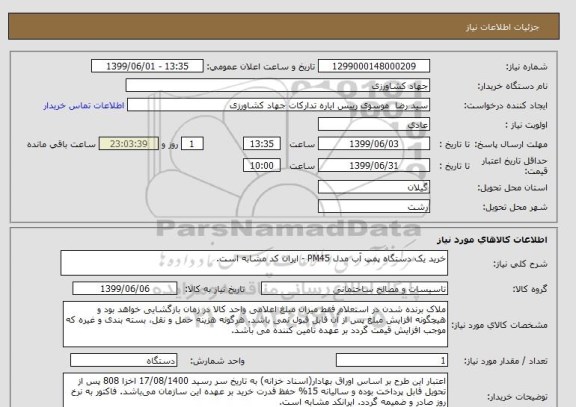Click the need priority field
Viewport: 576px width, 407px height.
coord(374,125)
